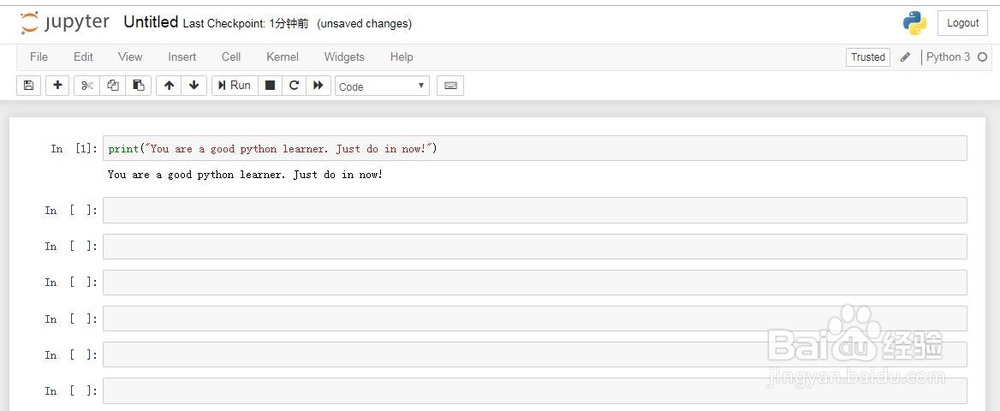The image size is (1000, 411).
Task: Click the Logout button
Action: pos(963,23)
